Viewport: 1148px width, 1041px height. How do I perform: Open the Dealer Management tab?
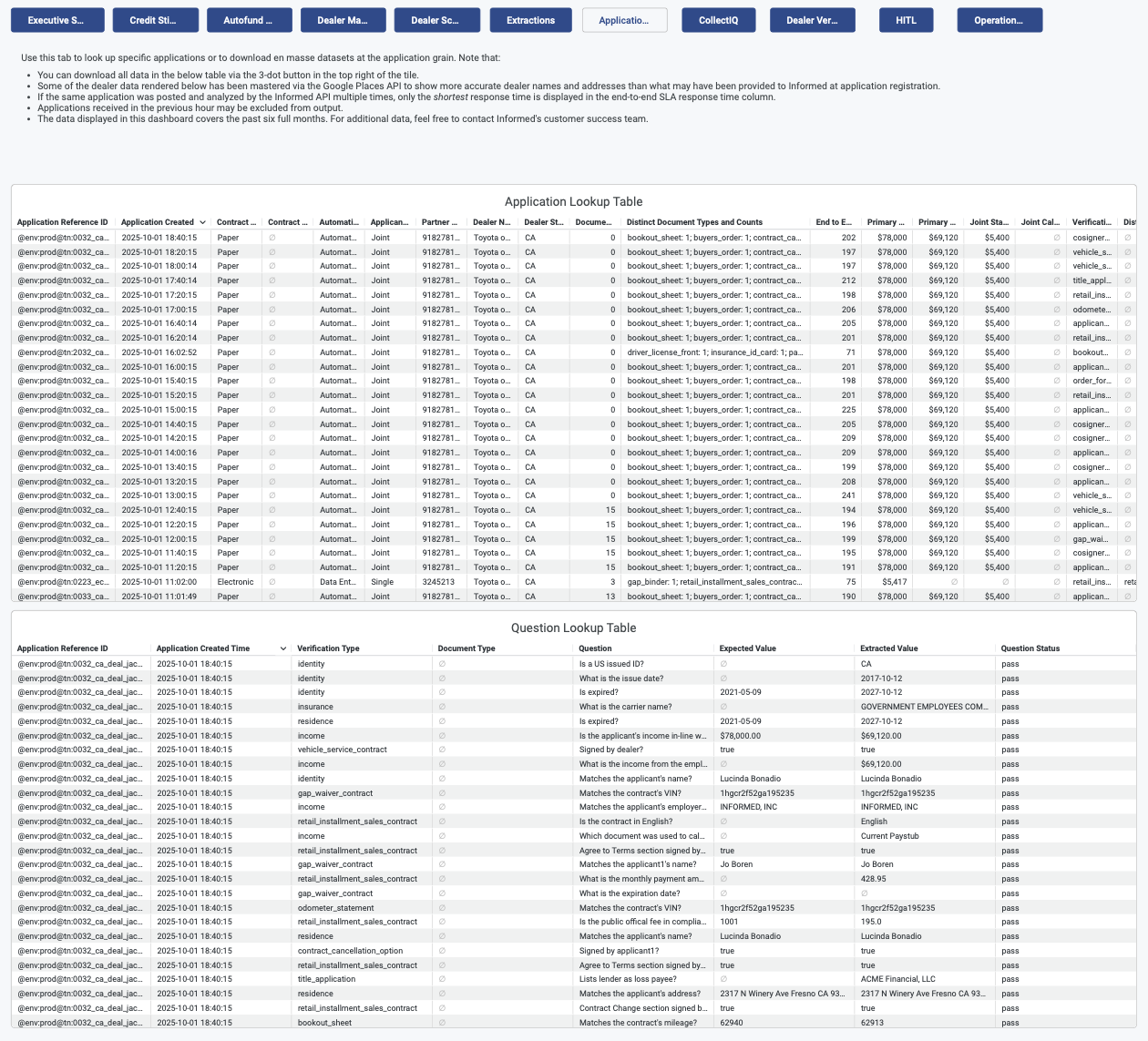coord(342,19)
